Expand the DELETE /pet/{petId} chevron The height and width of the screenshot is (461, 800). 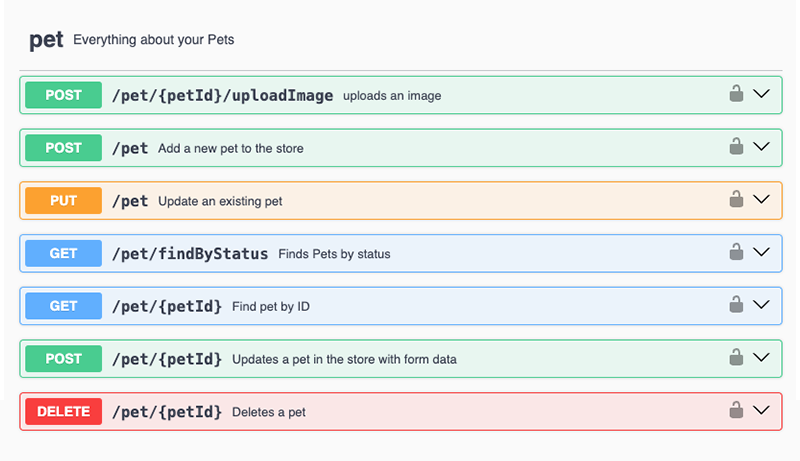tap(761, 410)
